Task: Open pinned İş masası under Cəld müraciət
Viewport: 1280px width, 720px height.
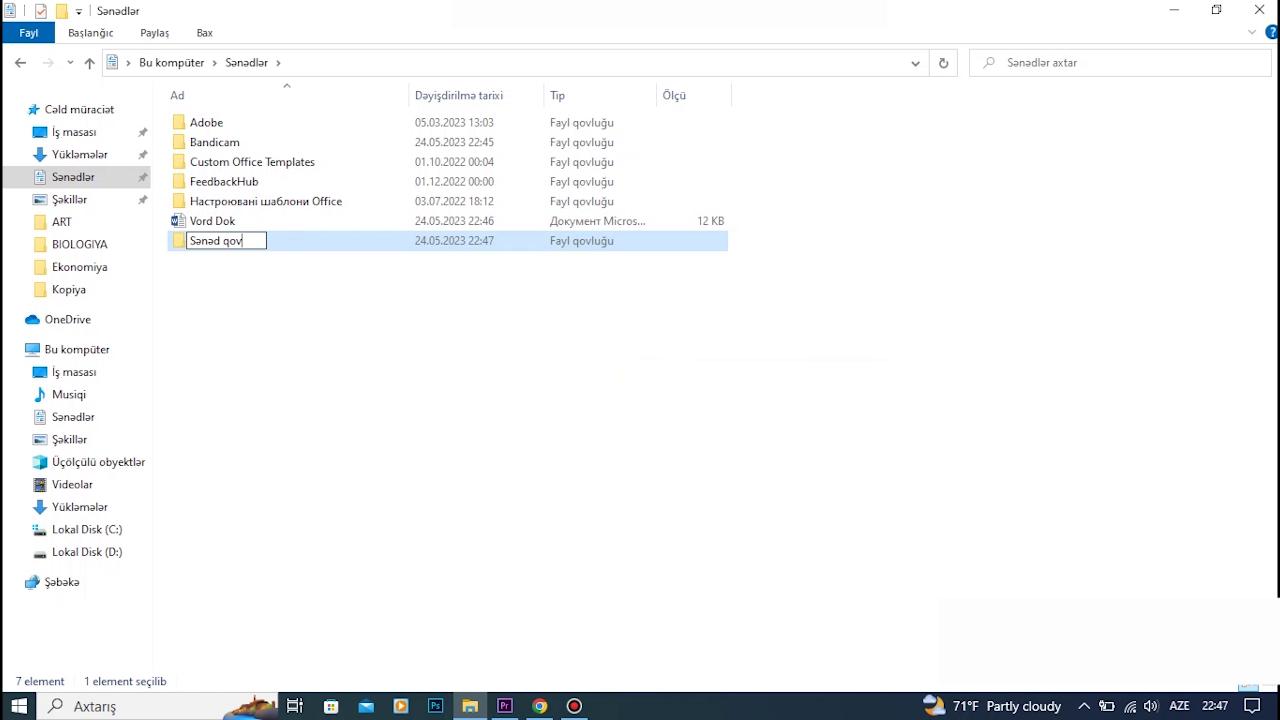Action: (74, 132)
